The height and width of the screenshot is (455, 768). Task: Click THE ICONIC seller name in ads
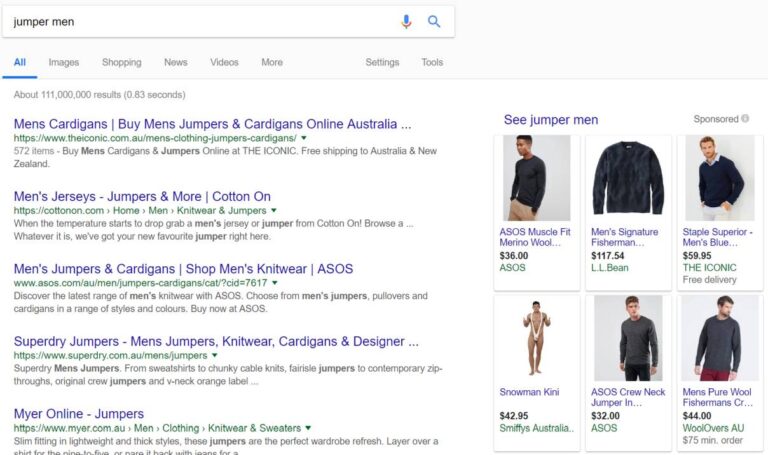(710, 268)
